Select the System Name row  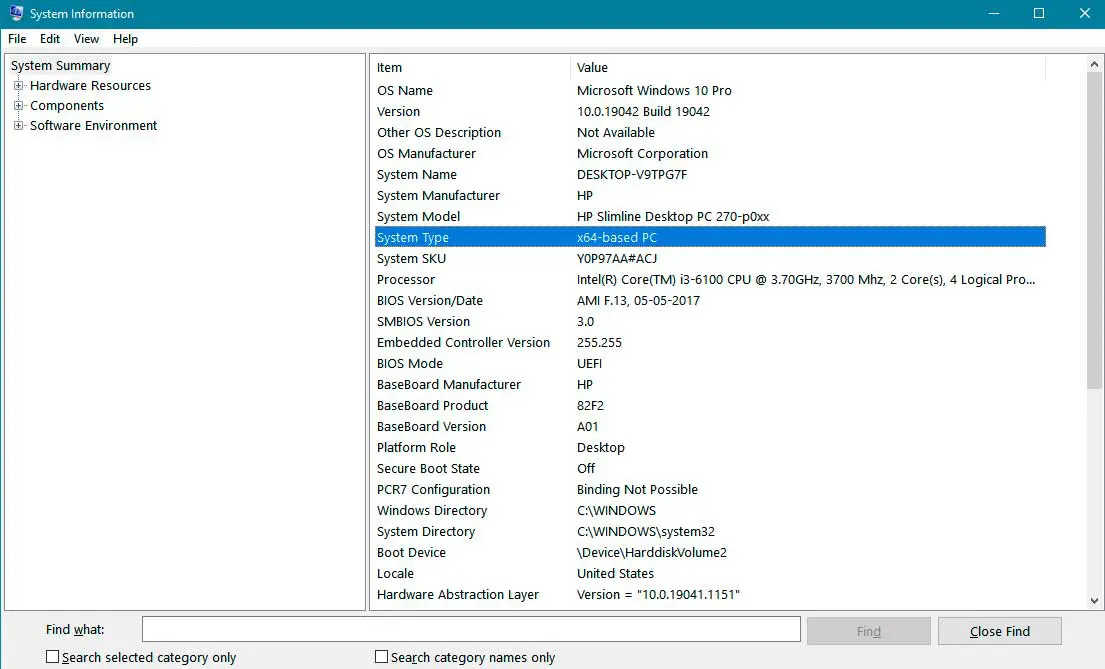click(710, 174)
